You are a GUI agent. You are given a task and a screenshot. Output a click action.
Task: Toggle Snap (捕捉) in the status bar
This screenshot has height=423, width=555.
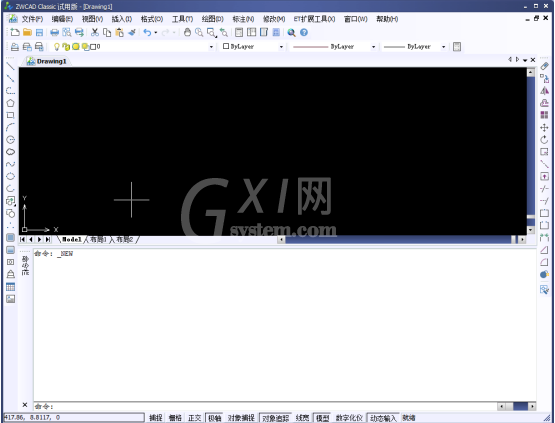156,418
